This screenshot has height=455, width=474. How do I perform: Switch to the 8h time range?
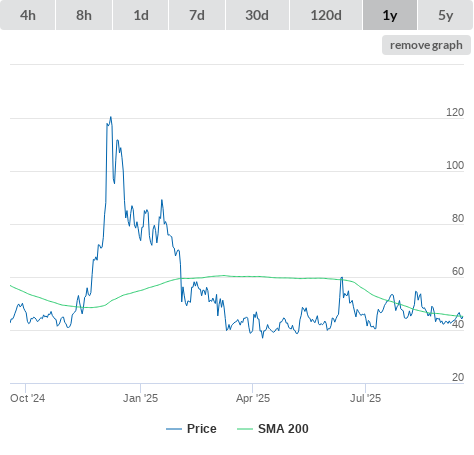coord(84,15)
